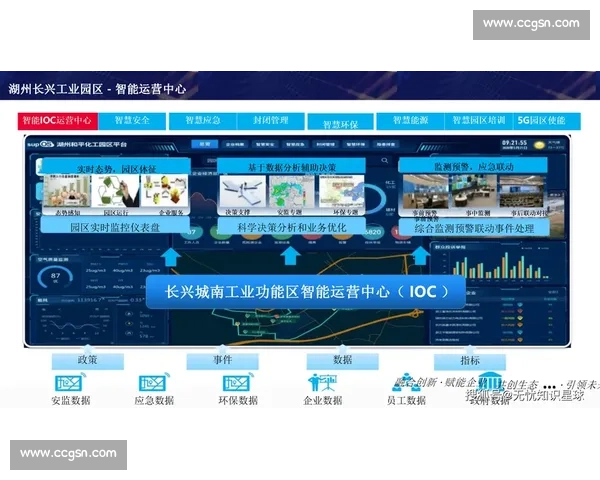Click the 监测预警、应急联动 header
The width and height of the screenshot is (600, 480).
pos(473,167)
